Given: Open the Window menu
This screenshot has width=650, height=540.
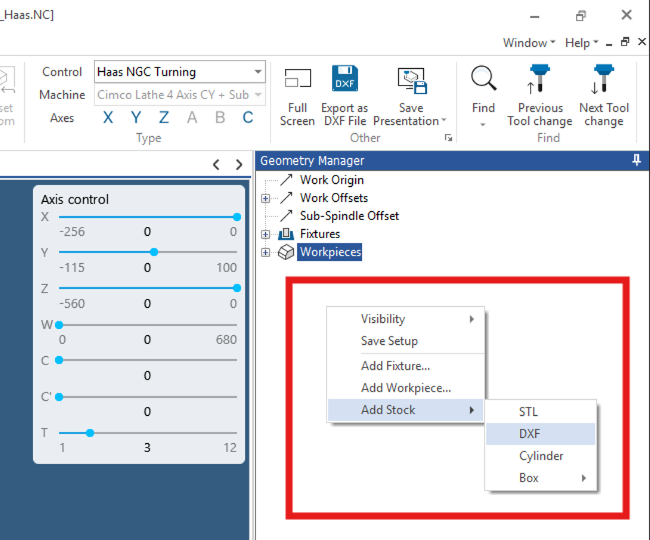Looking at the screenshot, I should click(x=529, y=43).
